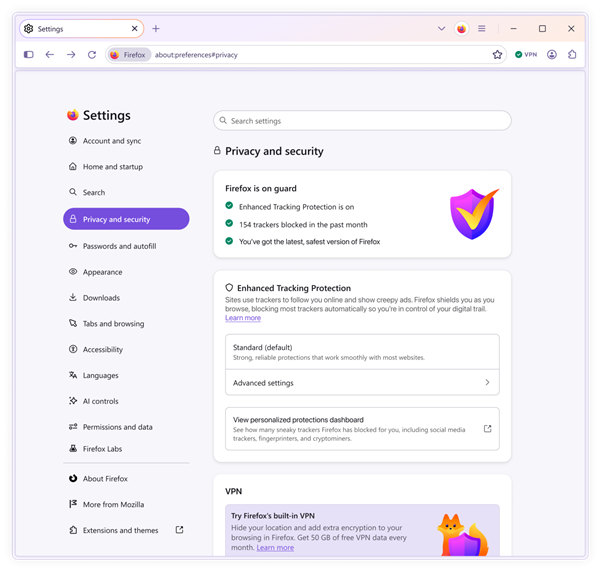600x571 pixels.
Task: Click the Firefox Labs flask icon
Action: pos(73,449)
